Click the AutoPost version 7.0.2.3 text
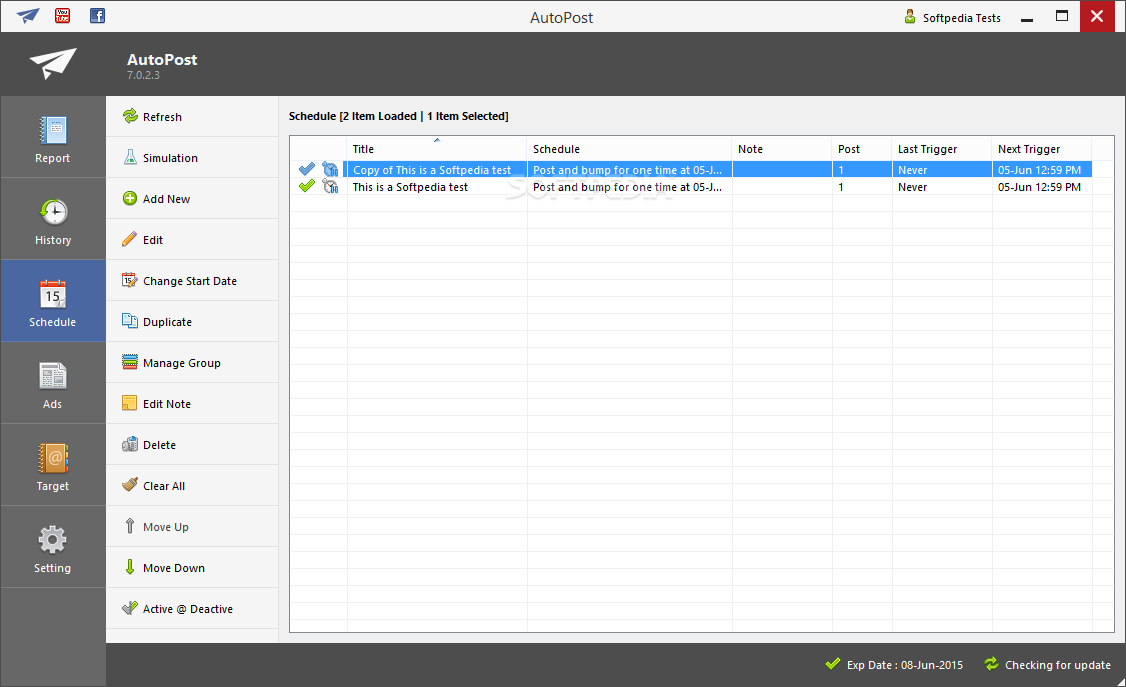1126x687 pixels. 144,75
